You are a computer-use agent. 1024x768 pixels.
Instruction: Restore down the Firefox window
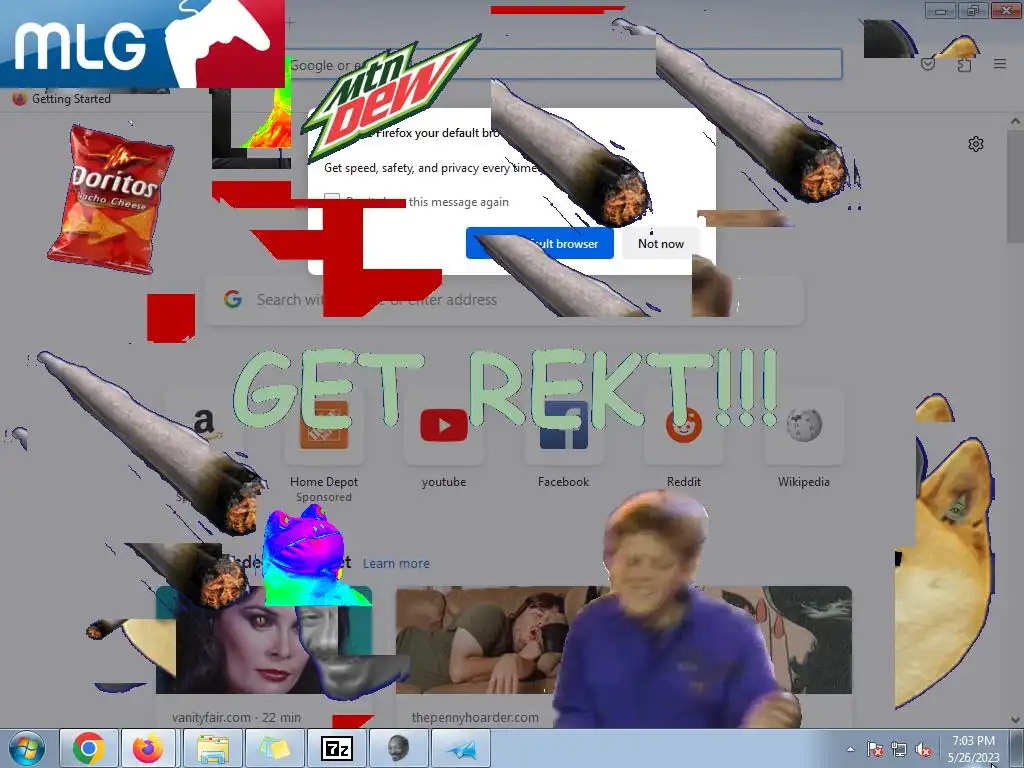(x=973, y=10)
